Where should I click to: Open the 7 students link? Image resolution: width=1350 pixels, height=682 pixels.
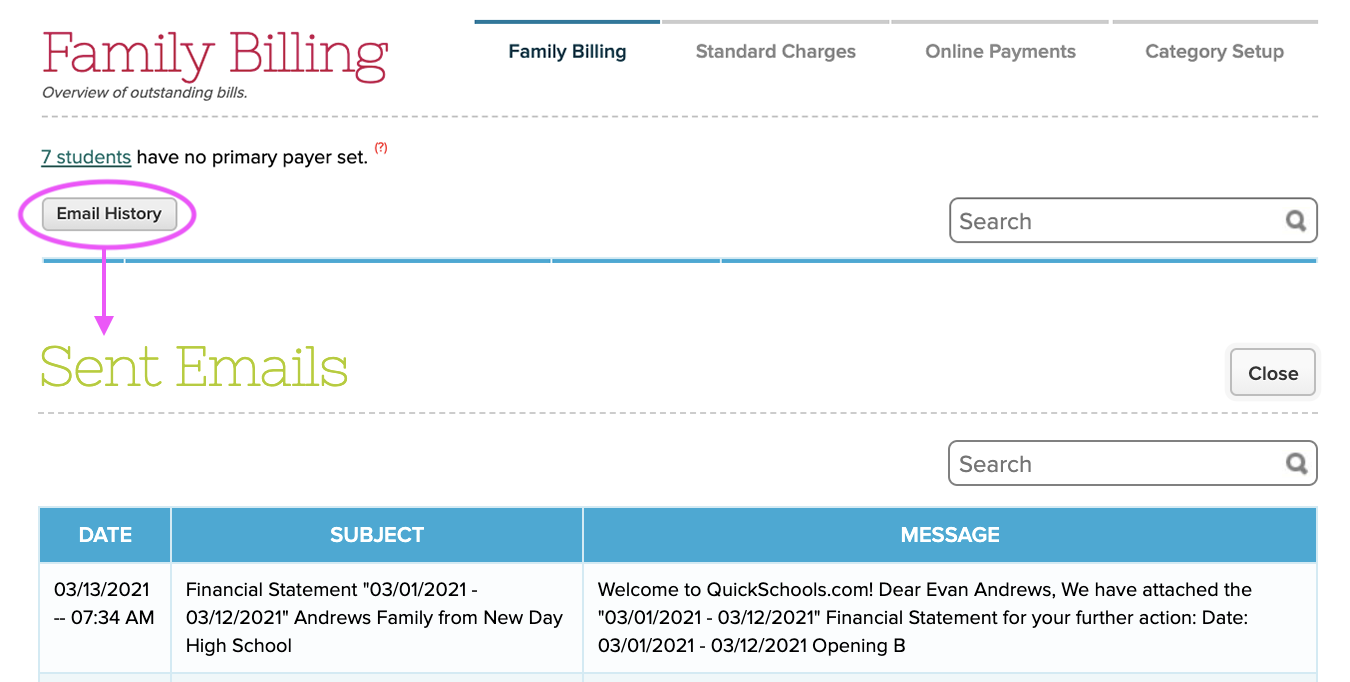(x=86, y=157)
